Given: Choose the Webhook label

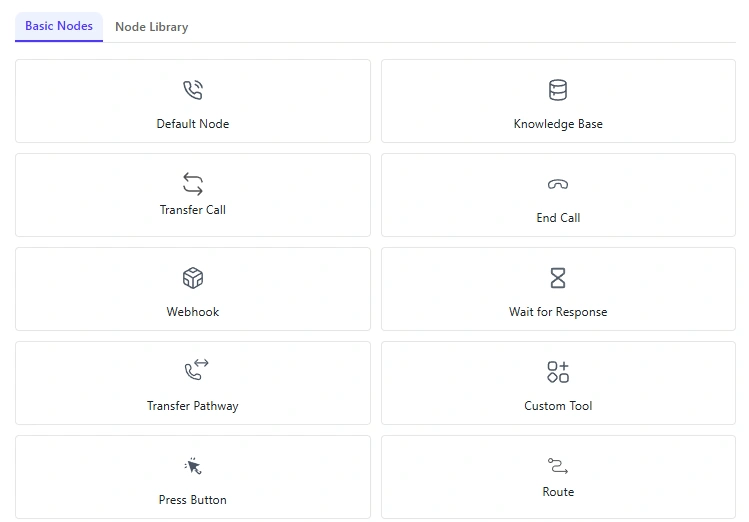Looking at the screenshot, I should click(193, 312).
